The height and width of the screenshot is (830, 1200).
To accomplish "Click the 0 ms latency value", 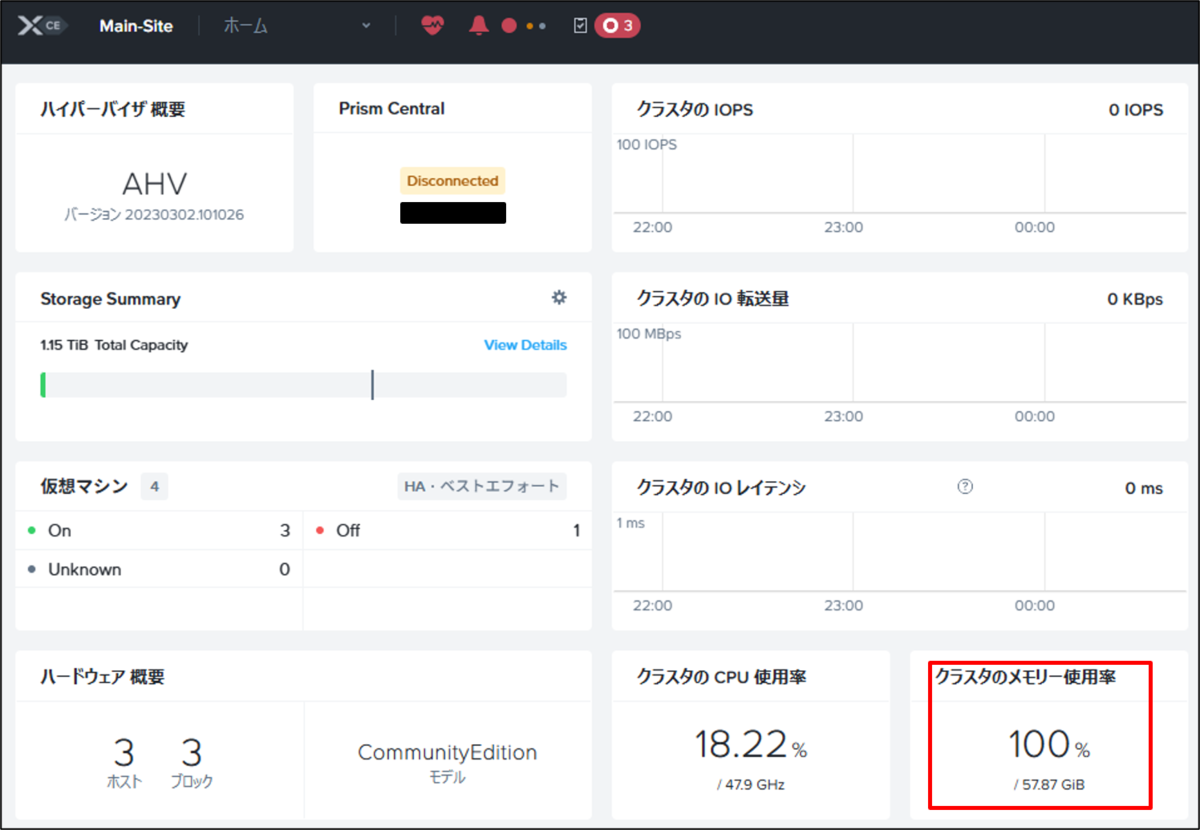I will click(x=1144, y=488).
